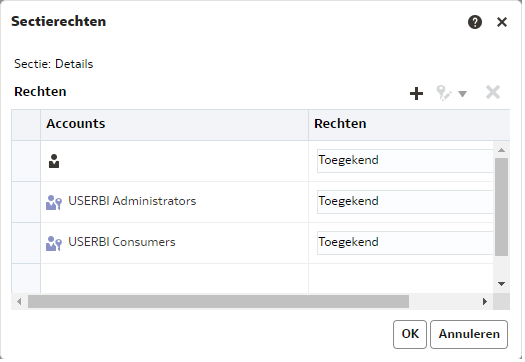Click the help question mark icon
Image resolution: width=525 pixels, height=362 pixels.
click(475, 22)
